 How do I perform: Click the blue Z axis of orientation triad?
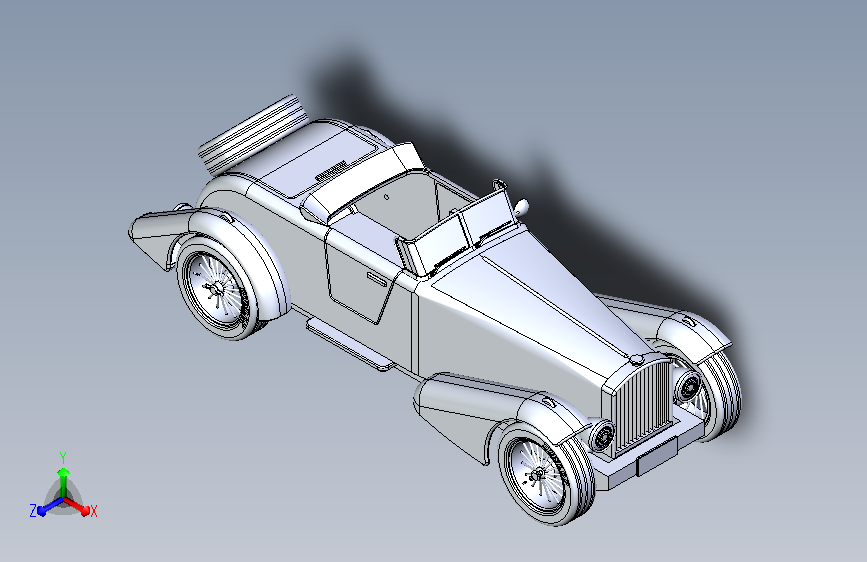click(50, 506)
